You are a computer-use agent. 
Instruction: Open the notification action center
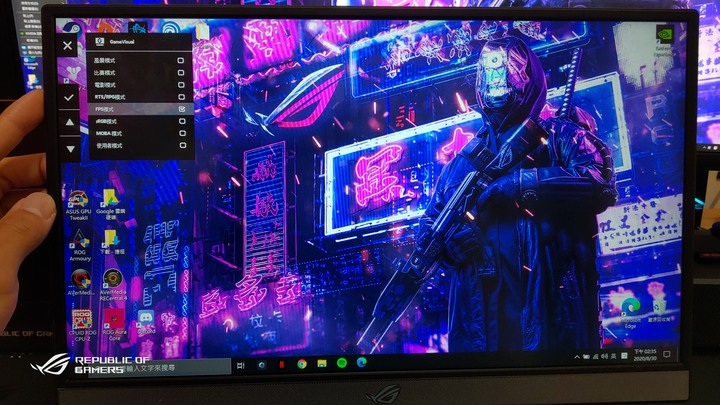pos(667,354)
